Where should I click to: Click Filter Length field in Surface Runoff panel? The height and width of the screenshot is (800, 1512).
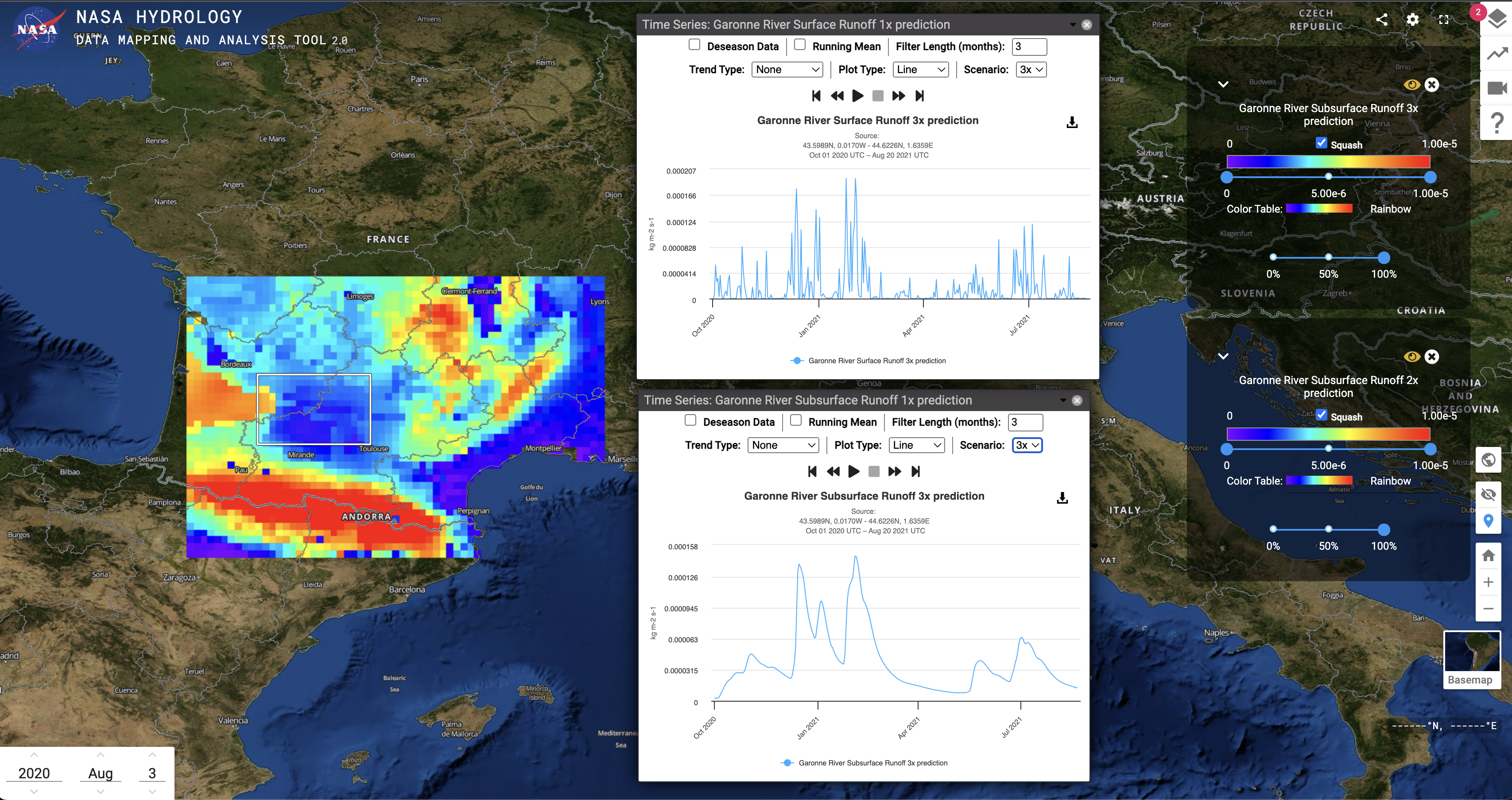(x=1029, y=47)
